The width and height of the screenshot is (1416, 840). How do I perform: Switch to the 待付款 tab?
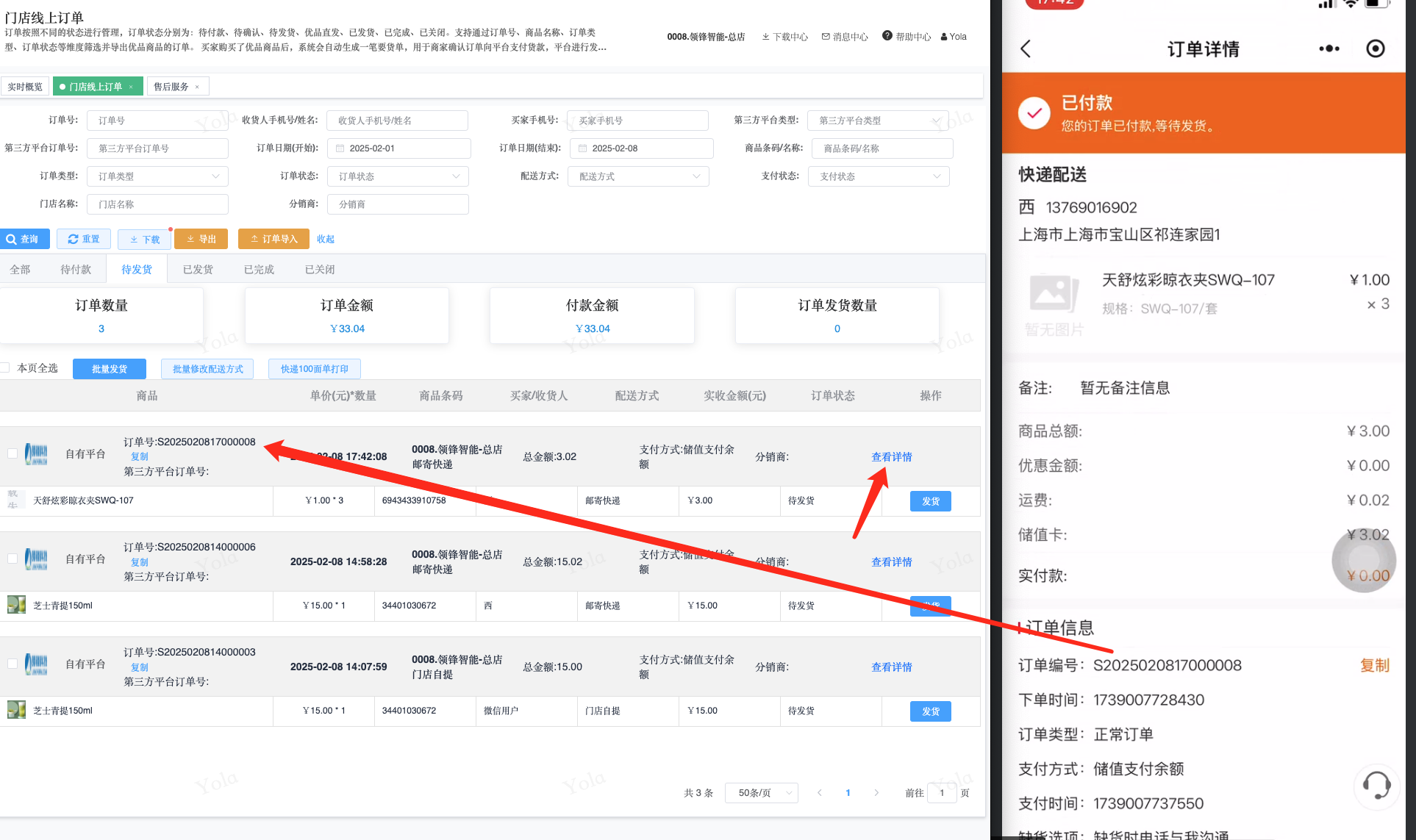(76, 270)
